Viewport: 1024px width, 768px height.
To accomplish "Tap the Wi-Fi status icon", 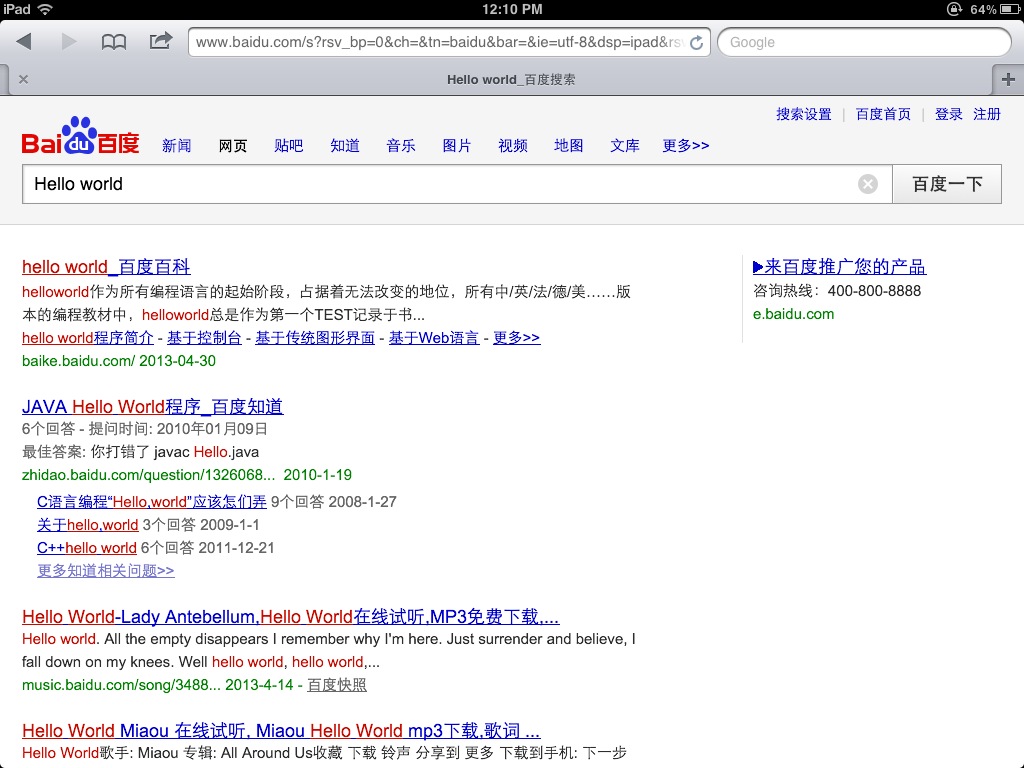I will click(45, 9).
